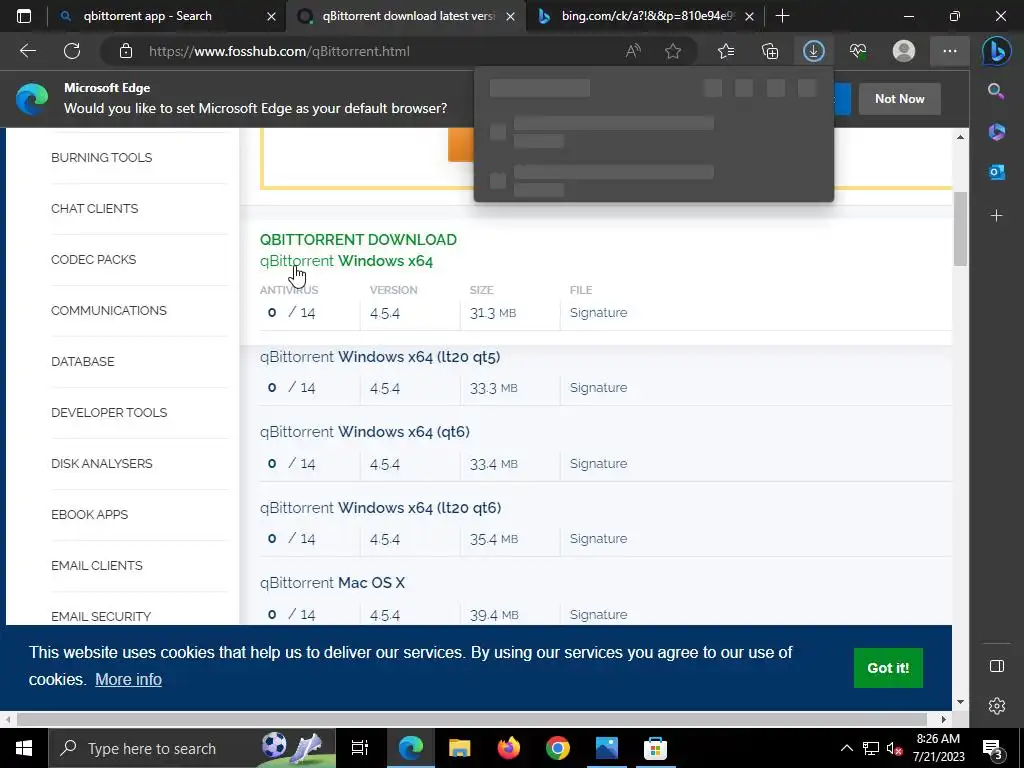Hide the sidebar with panel icon
The height and width of the screenshot is (768, 1024).
pyautogui.click(x=997, y=665)
